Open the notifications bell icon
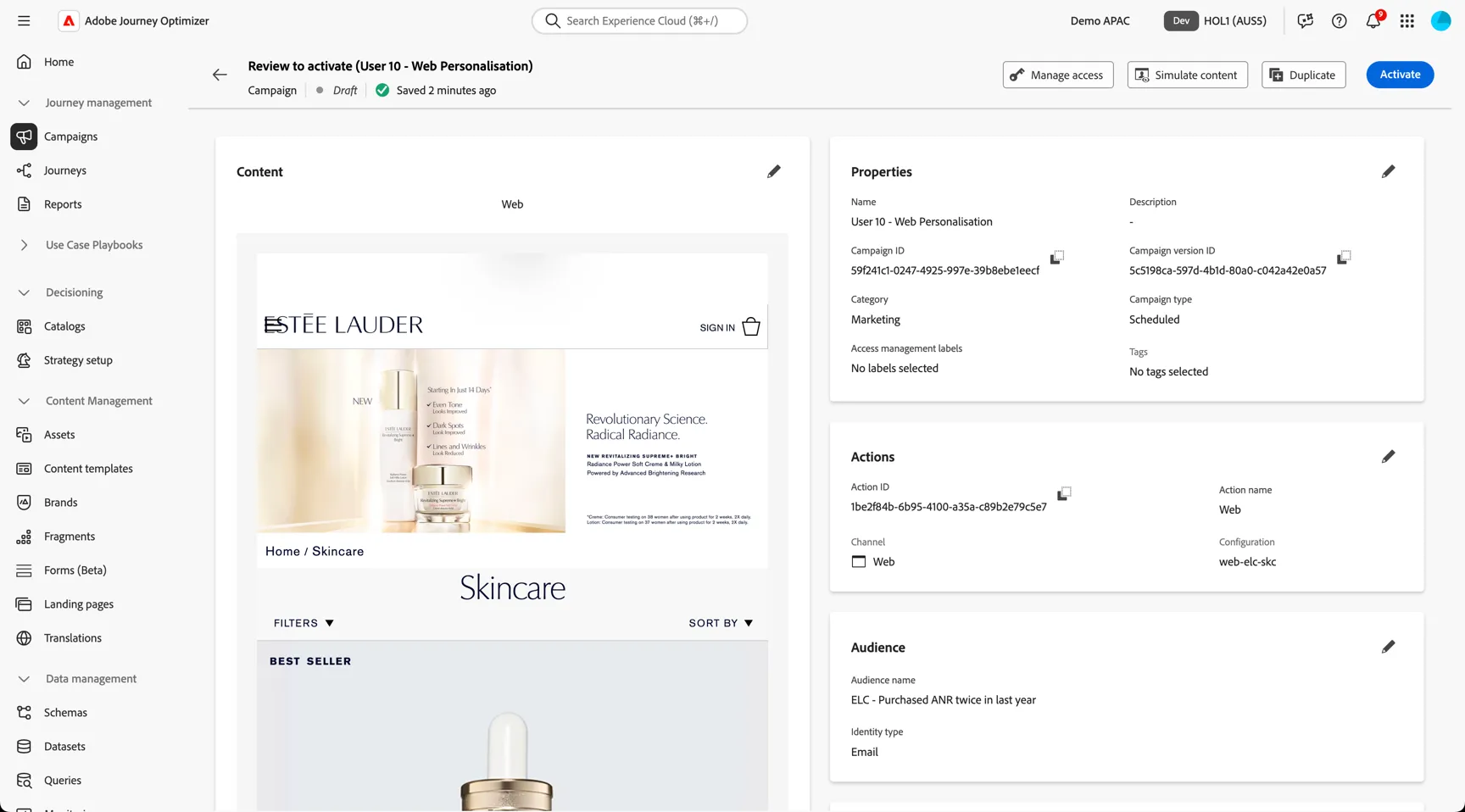This screenshot has width=1465, height=812. [x=1373, y=20]
